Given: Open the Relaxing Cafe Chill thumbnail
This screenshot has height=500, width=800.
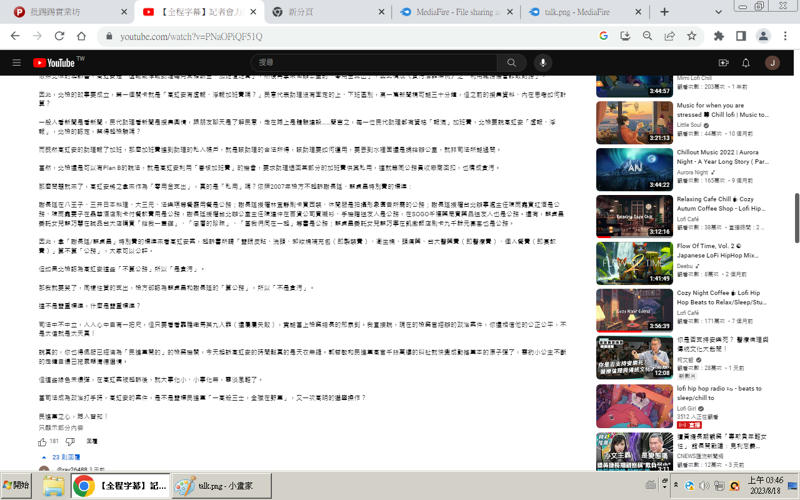Looking at the screenshot, I should [634, 216].
